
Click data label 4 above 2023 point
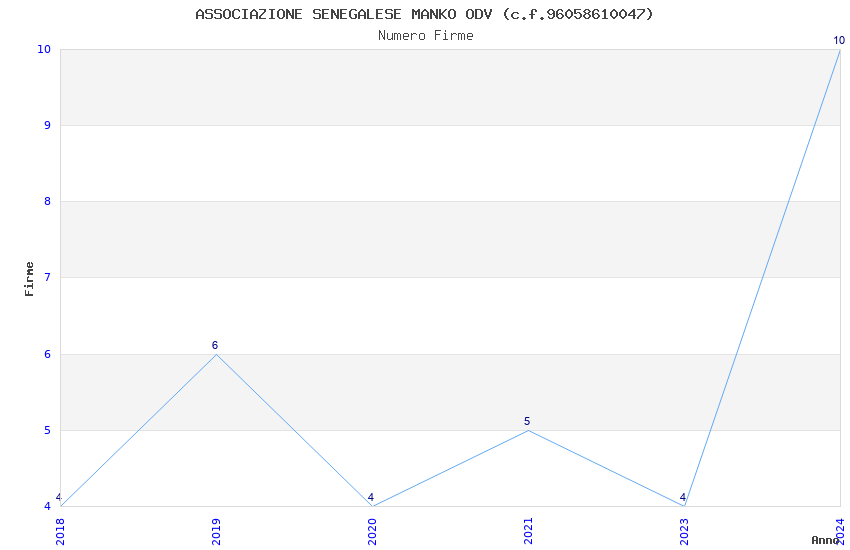(683, 497)
